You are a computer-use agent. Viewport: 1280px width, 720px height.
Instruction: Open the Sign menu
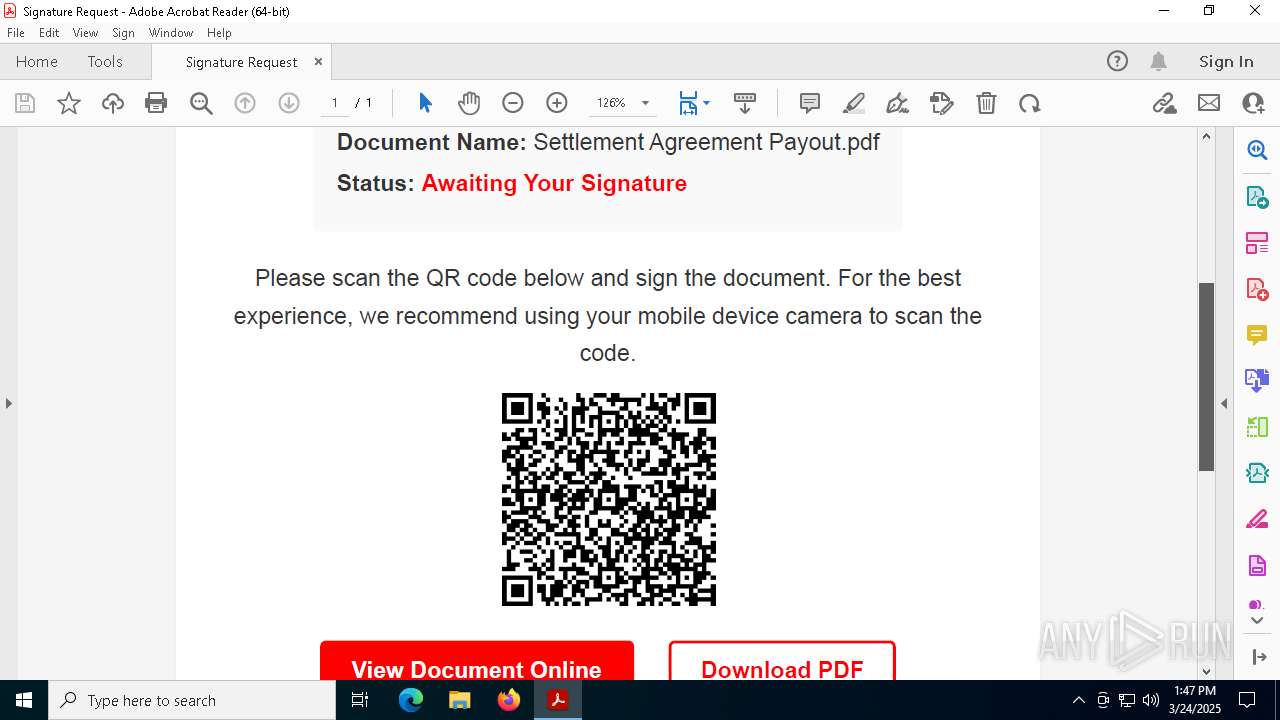click(123, 32)
